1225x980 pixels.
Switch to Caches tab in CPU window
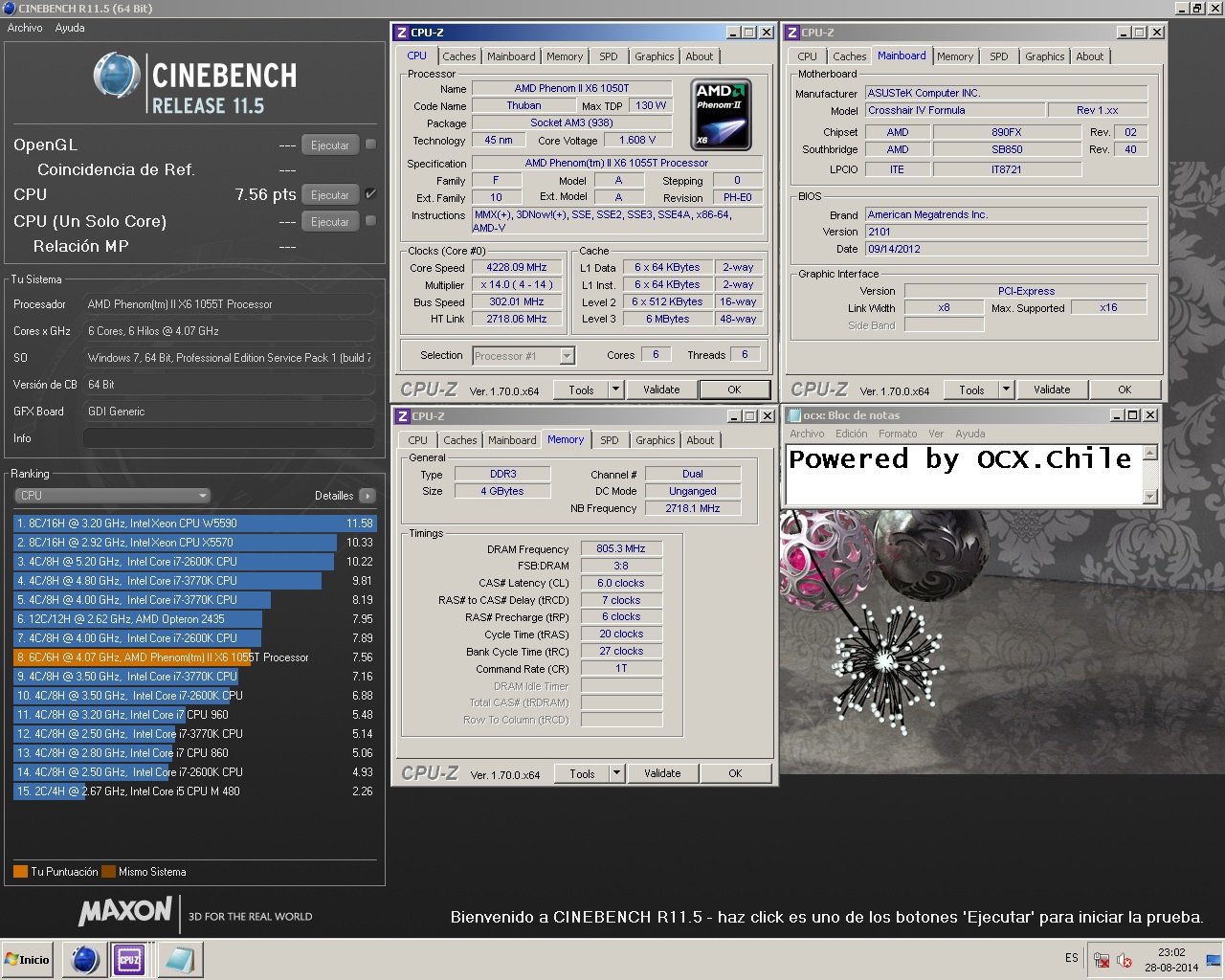click(459, 56)
